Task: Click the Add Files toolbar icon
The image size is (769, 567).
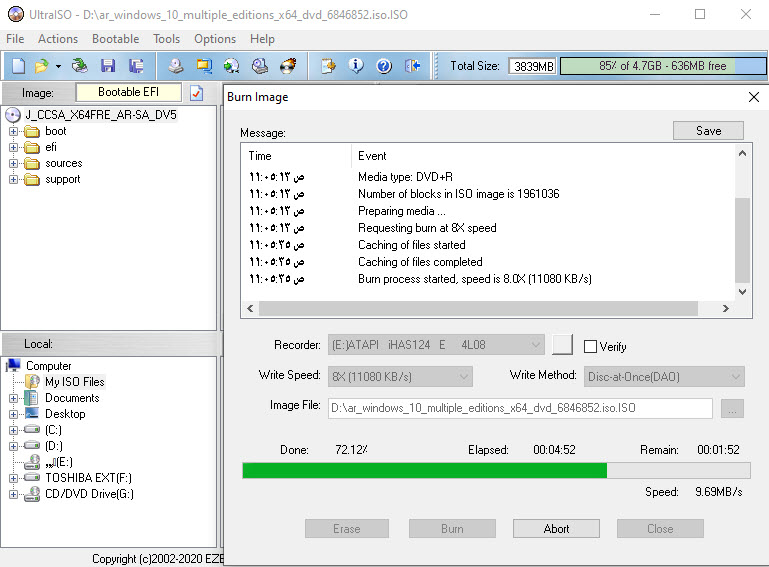Action: pos(328,66)
